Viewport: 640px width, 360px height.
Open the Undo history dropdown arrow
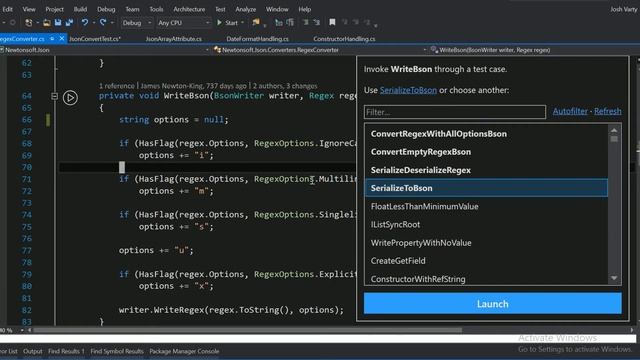[x=93, y=23]
